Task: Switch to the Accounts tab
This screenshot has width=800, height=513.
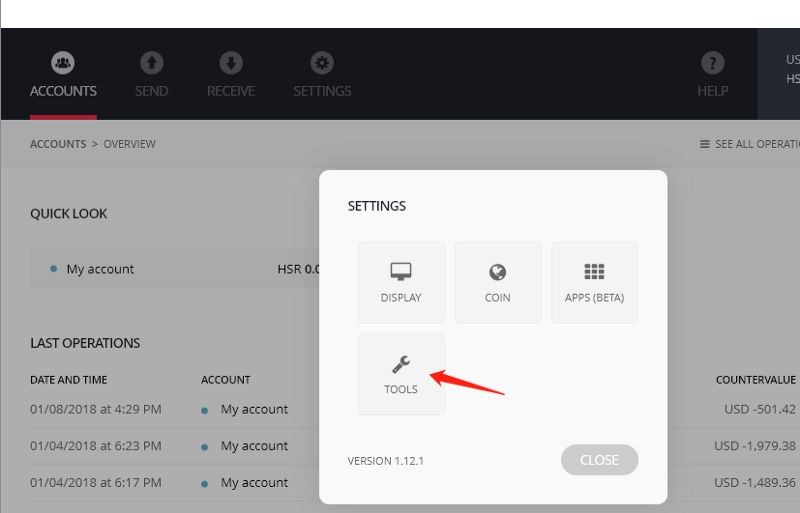Action: [63, 75]
